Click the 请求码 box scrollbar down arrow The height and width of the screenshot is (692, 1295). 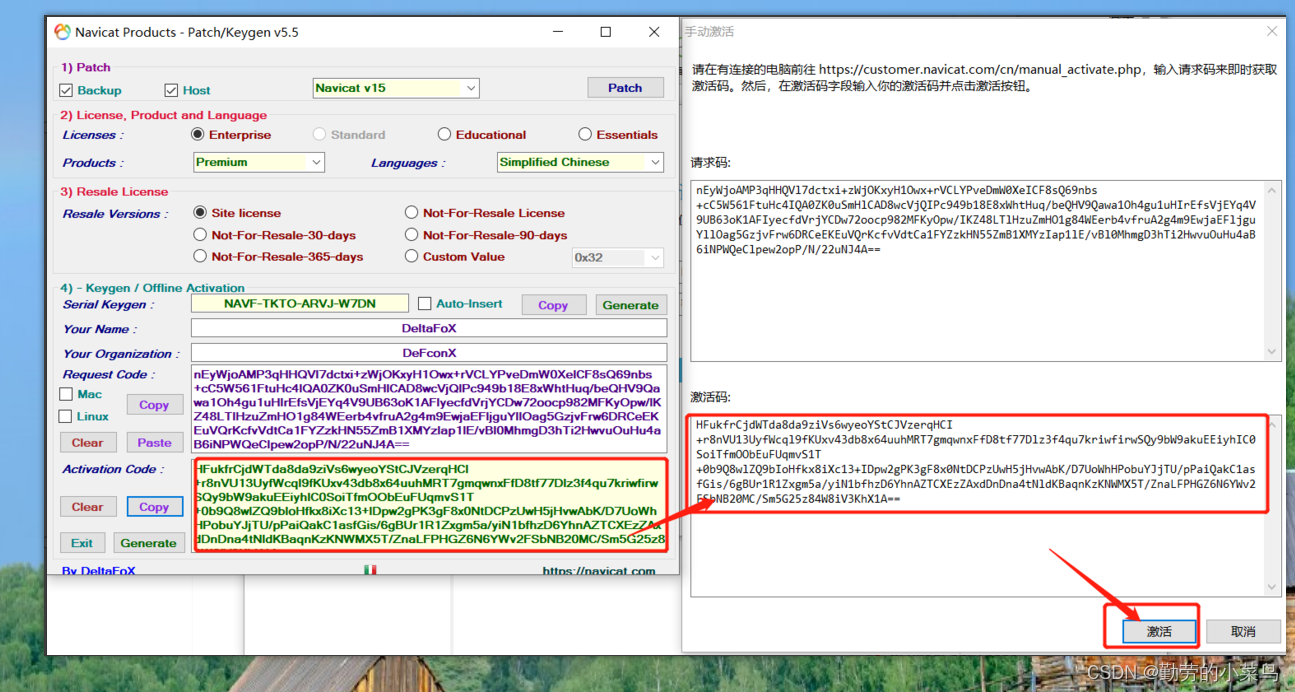pyautogui.click(x=1272, y=352)
